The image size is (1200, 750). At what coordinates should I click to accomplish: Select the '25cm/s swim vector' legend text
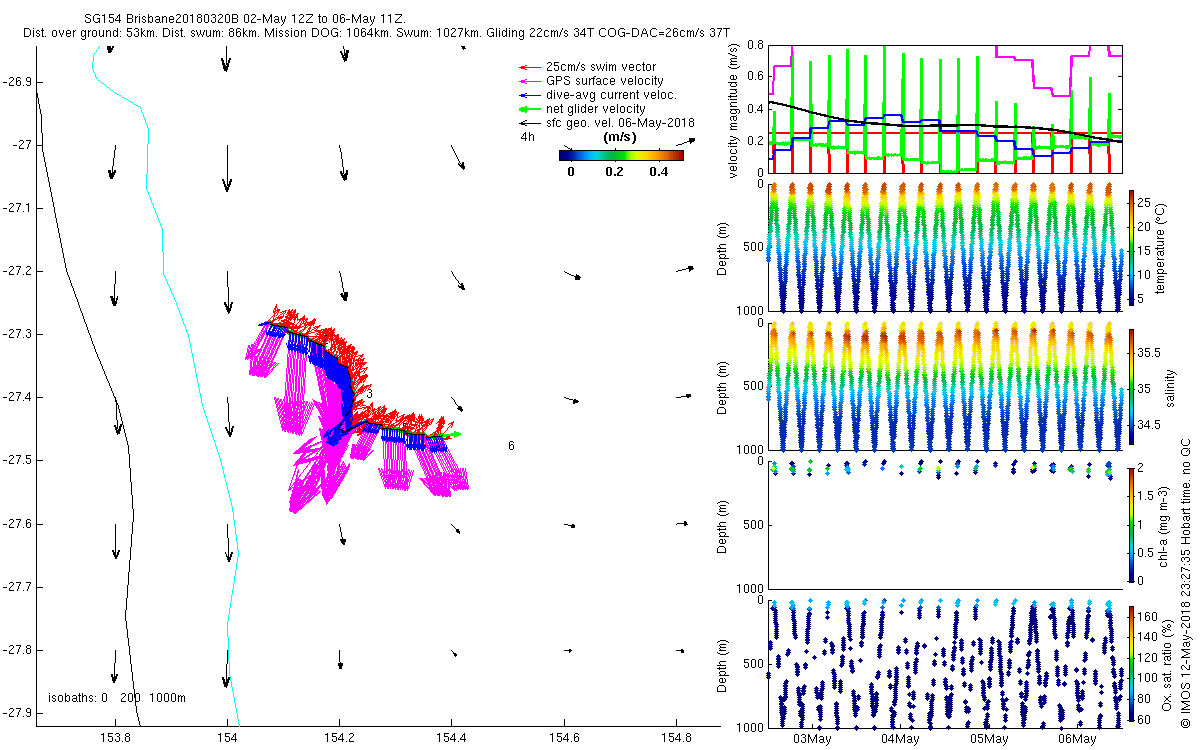600,67
